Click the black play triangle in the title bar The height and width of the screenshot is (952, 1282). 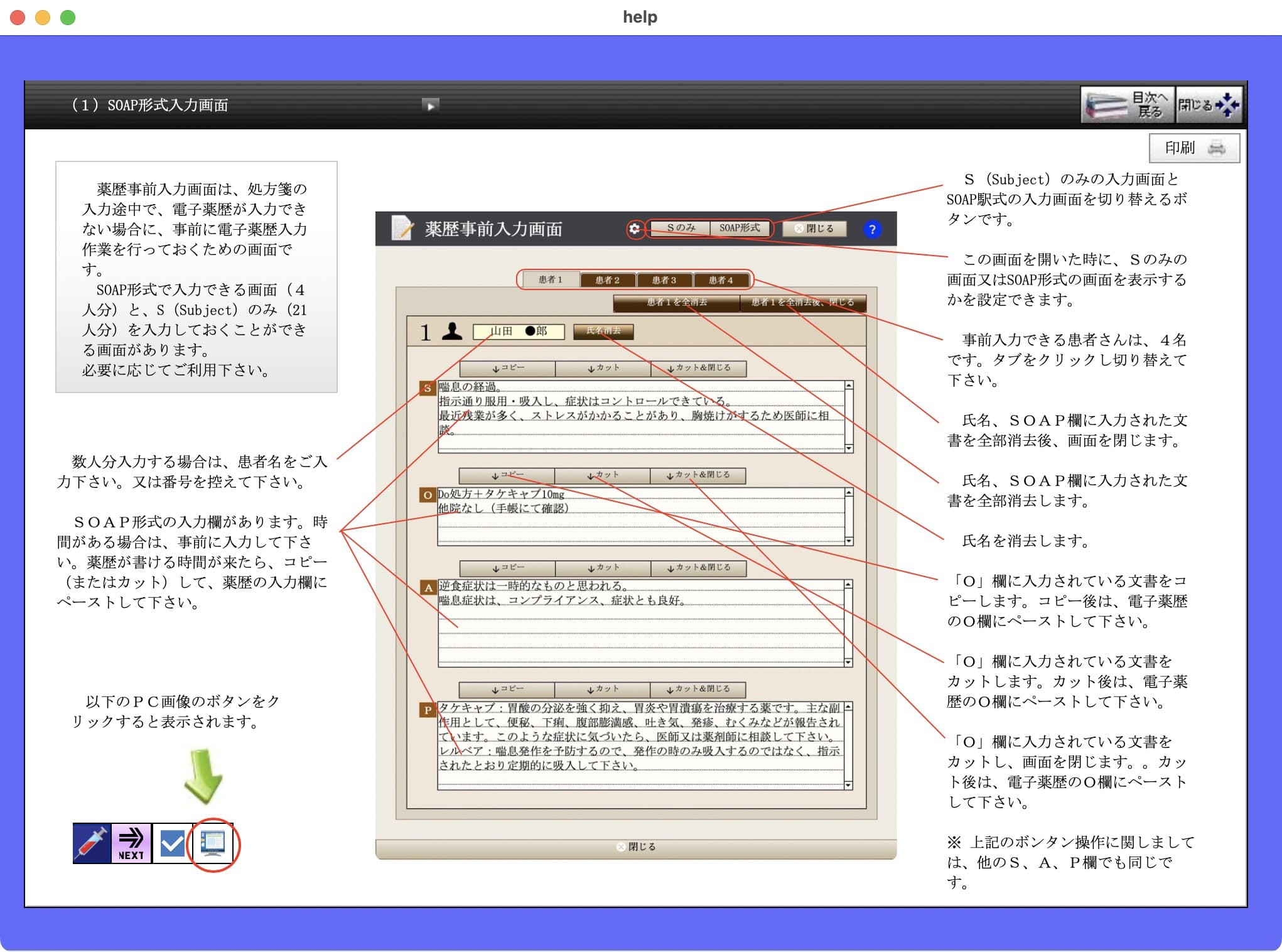pos(430,105)
